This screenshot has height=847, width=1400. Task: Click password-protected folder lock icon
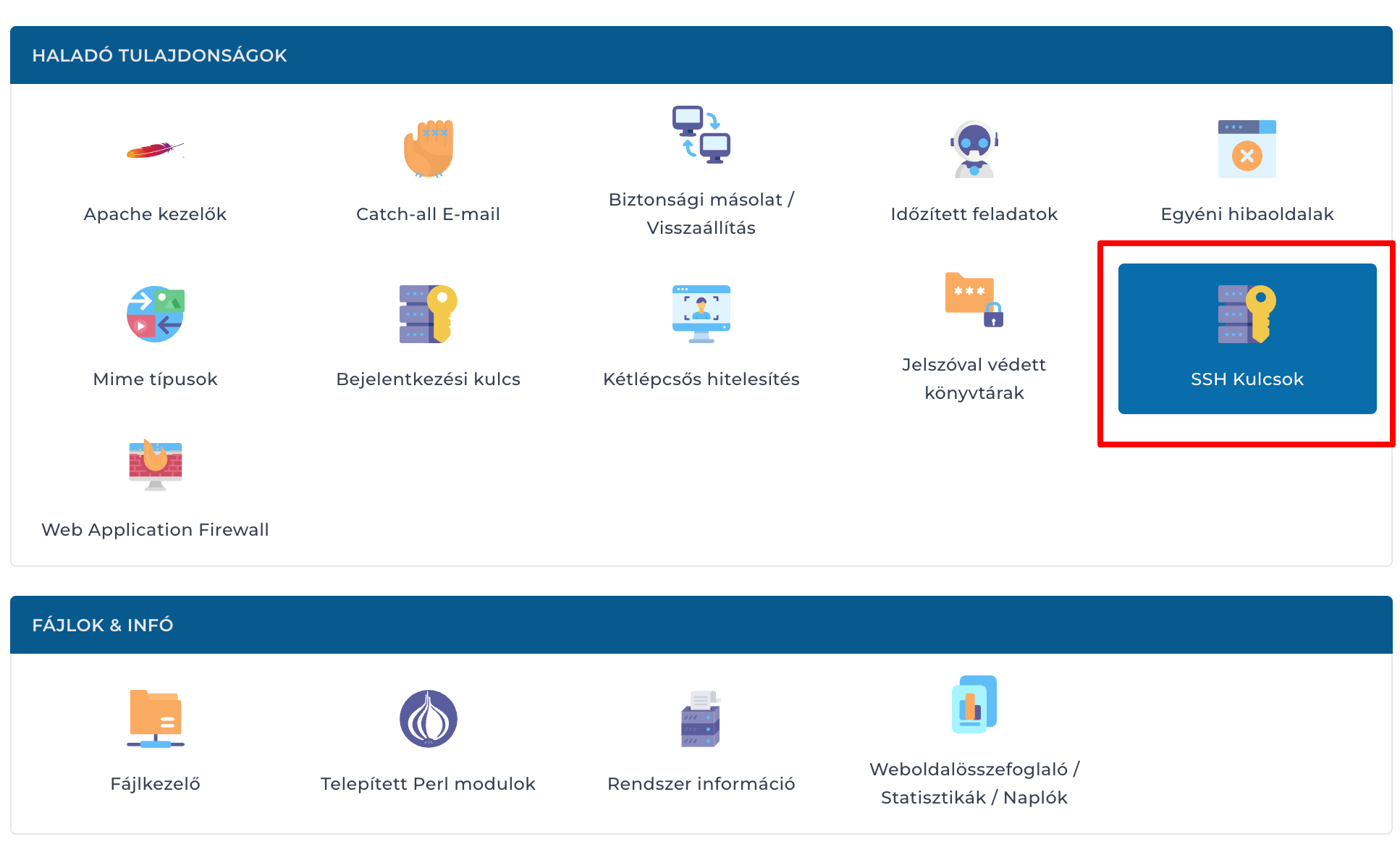point(974,299)
